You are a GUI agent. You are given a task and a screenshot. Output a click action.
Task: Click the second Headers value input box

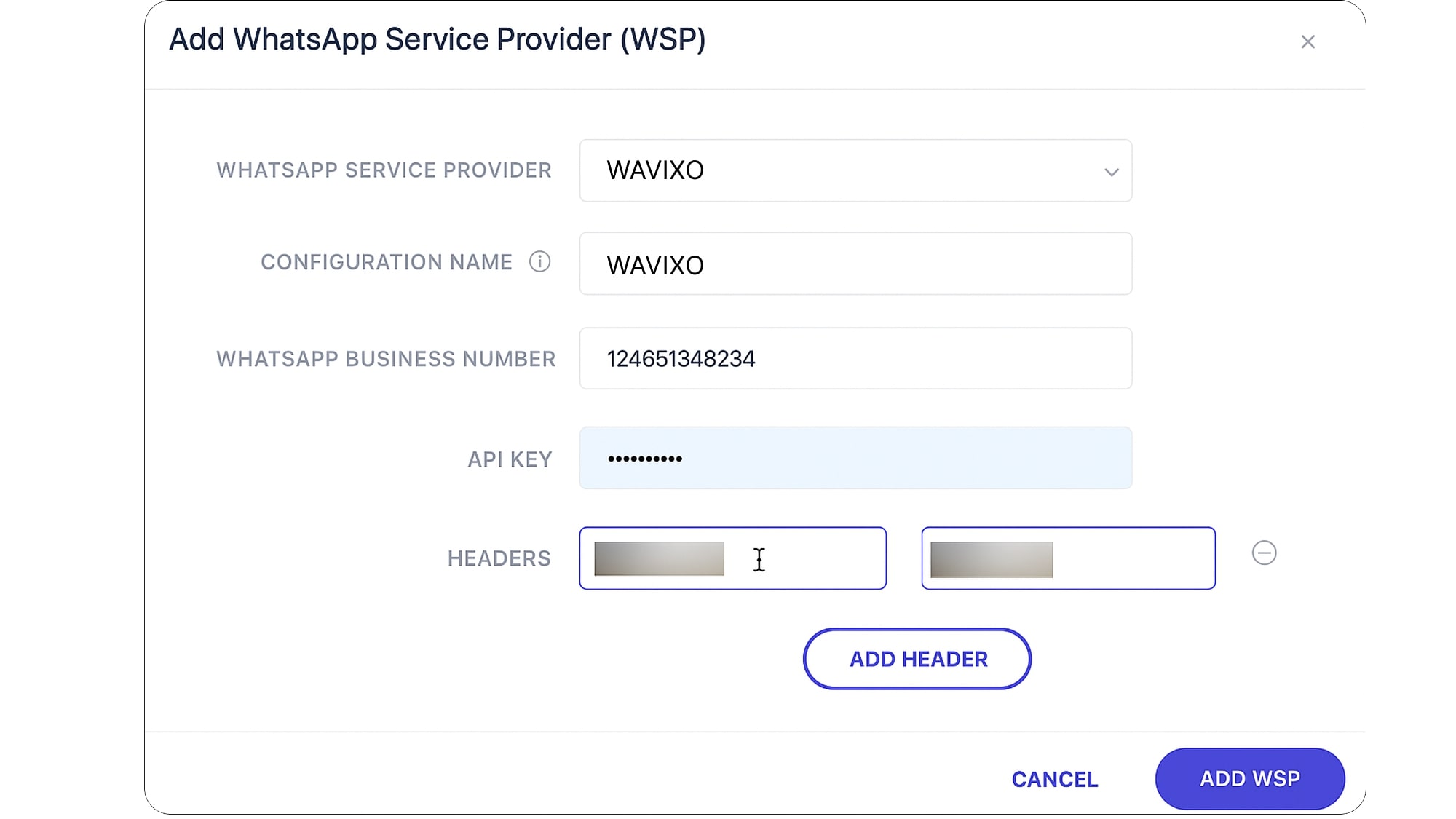coord(1128,558)
